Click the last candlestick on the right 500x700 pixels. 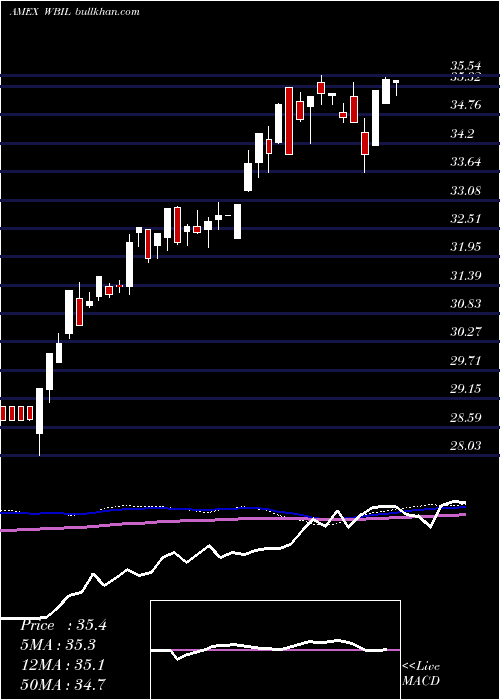click(396, 88)
